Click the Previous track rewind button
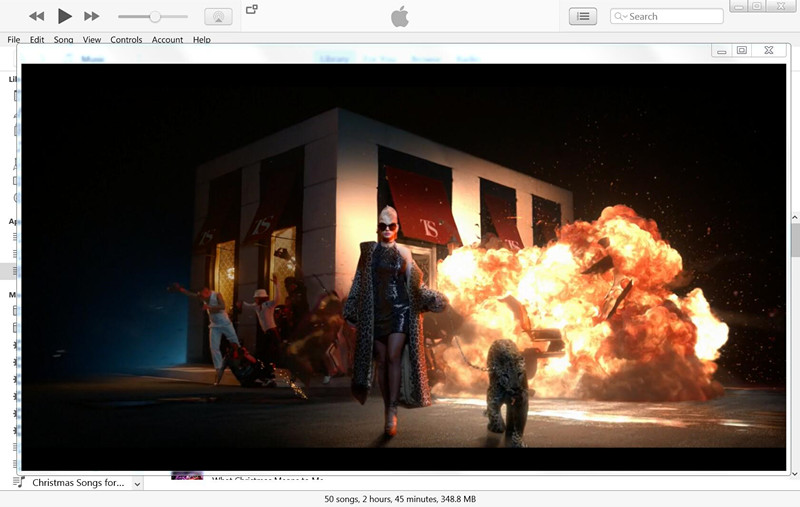800x507 pixels. (36, 16)
